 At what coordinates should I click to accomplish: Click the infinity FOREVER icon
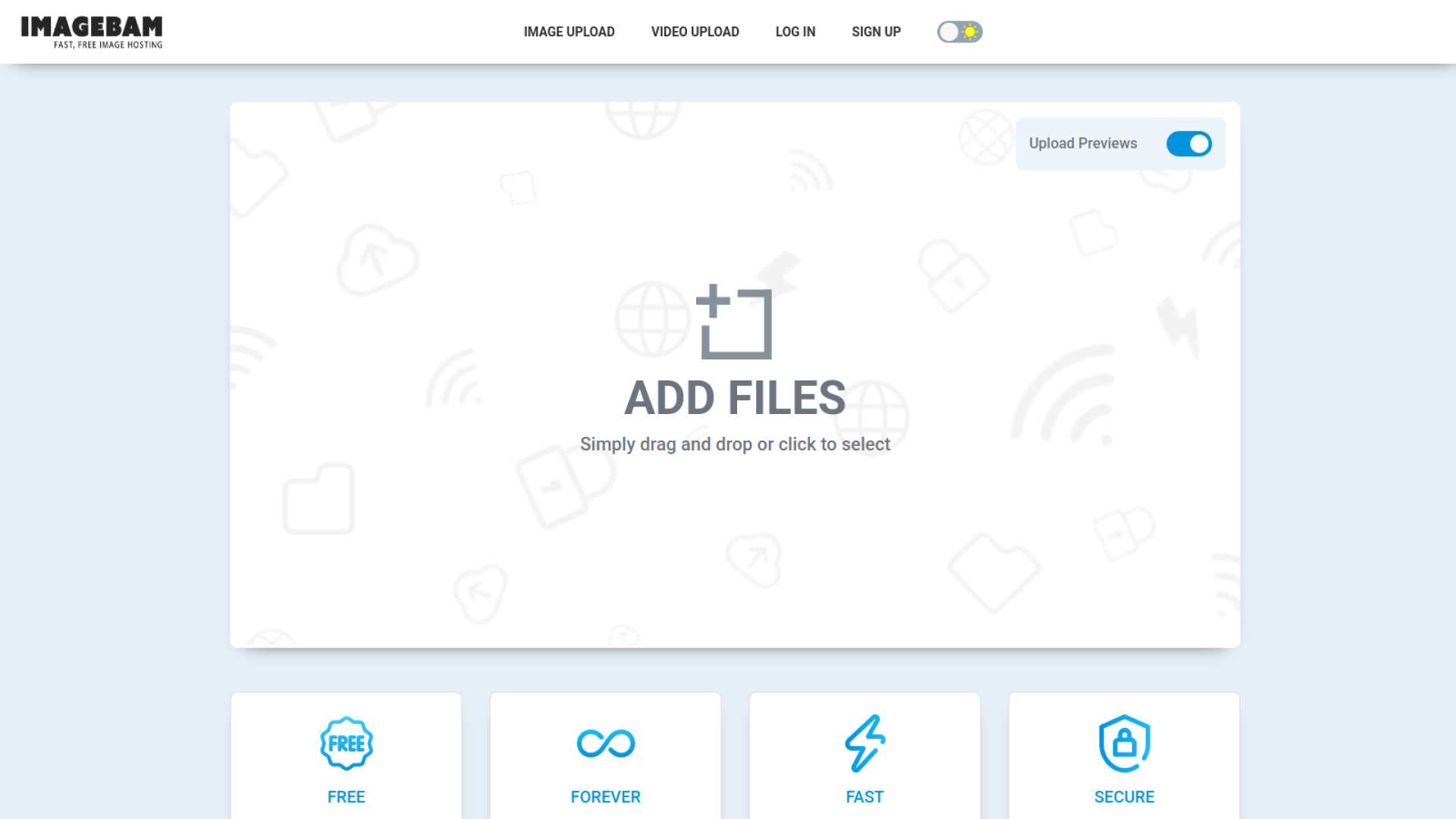pos(606,743)
